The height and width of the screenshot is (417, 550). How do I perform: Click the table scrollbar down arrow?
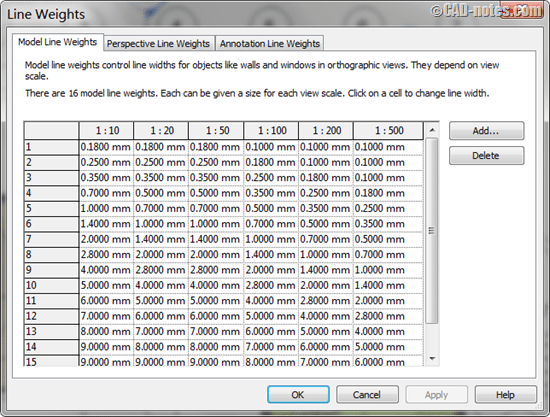tap(432, 358)
